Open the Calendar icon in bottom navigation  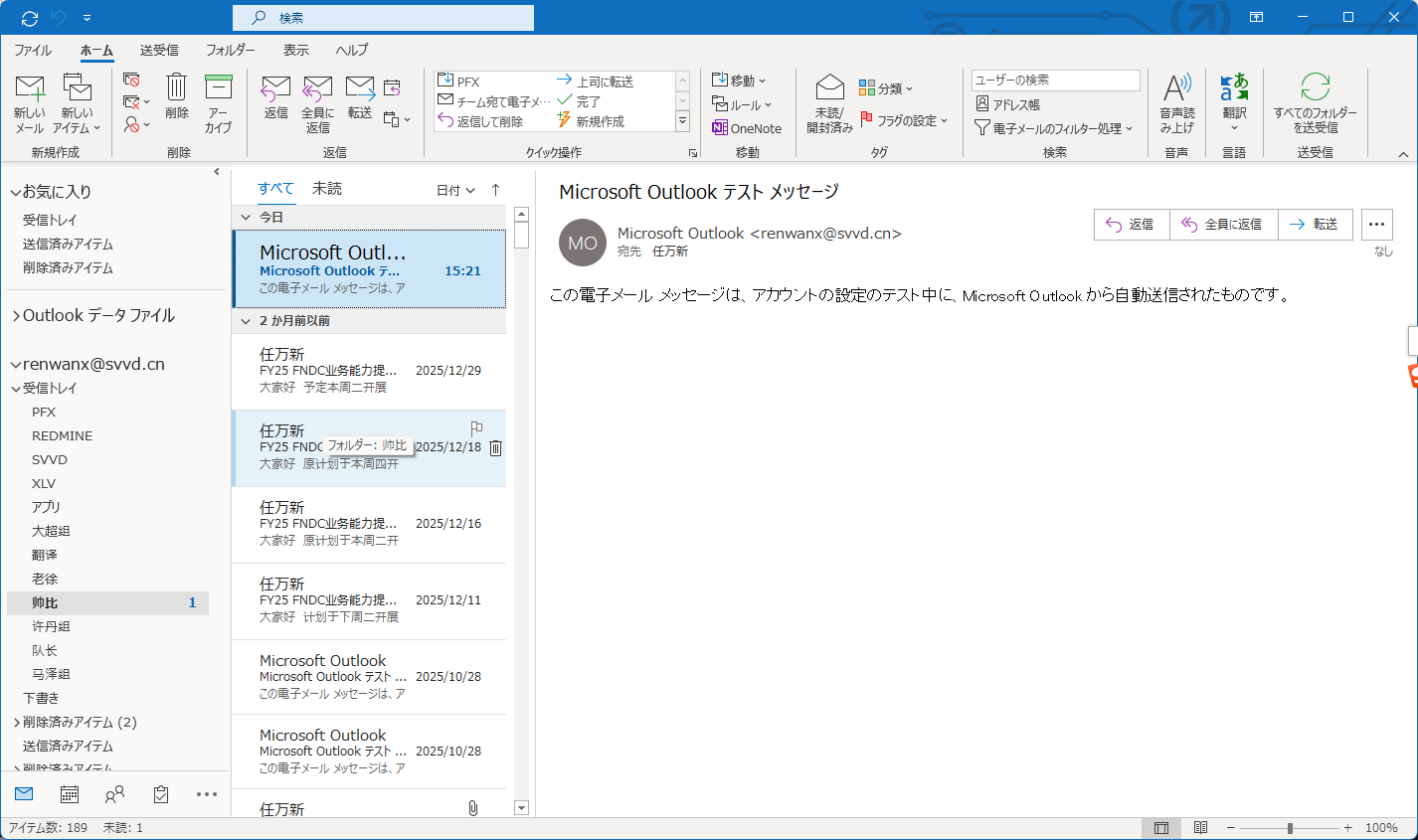(x=70, y=794)
